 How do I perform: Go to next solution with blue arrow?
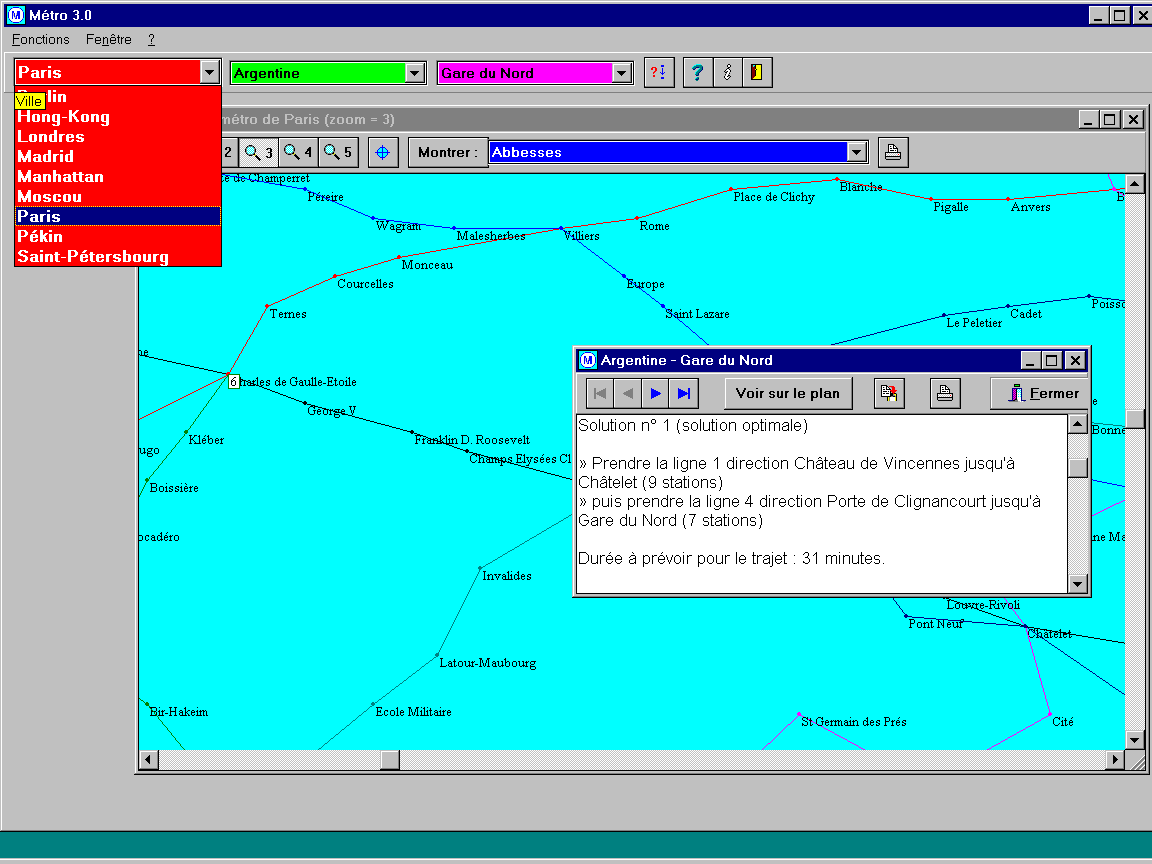pos(656,394)
